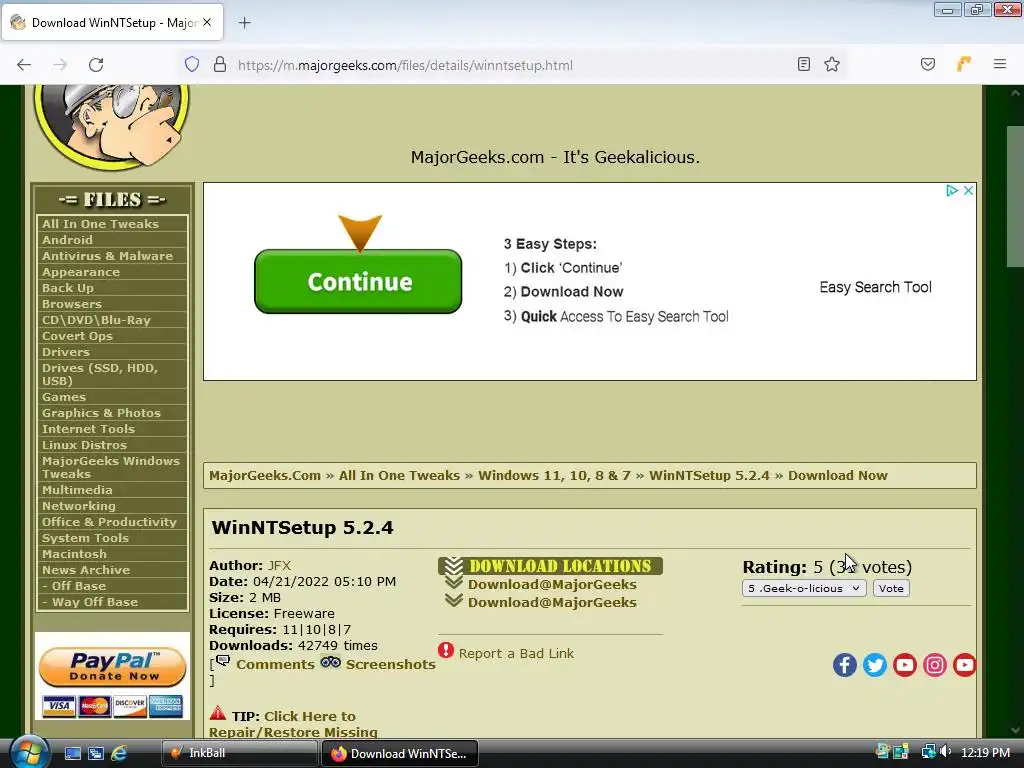The image size is (1024, 768).
Task: Open the first YouTube icon beside Twitter
Action: coord(904,665)
